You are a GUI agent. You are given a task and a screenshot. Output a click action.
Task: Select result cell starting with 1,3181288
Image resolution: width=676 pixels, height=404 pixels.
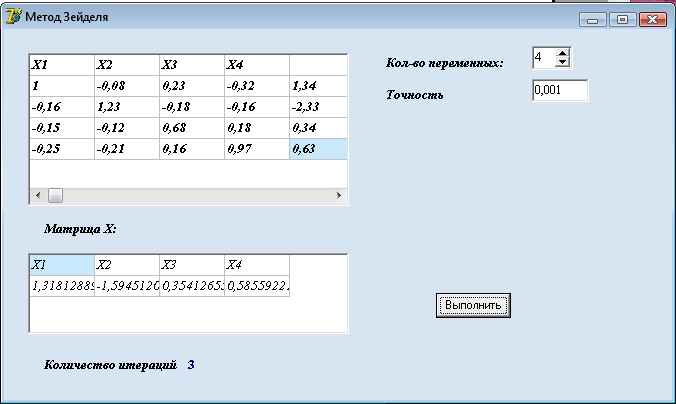[x=62, y=286]
